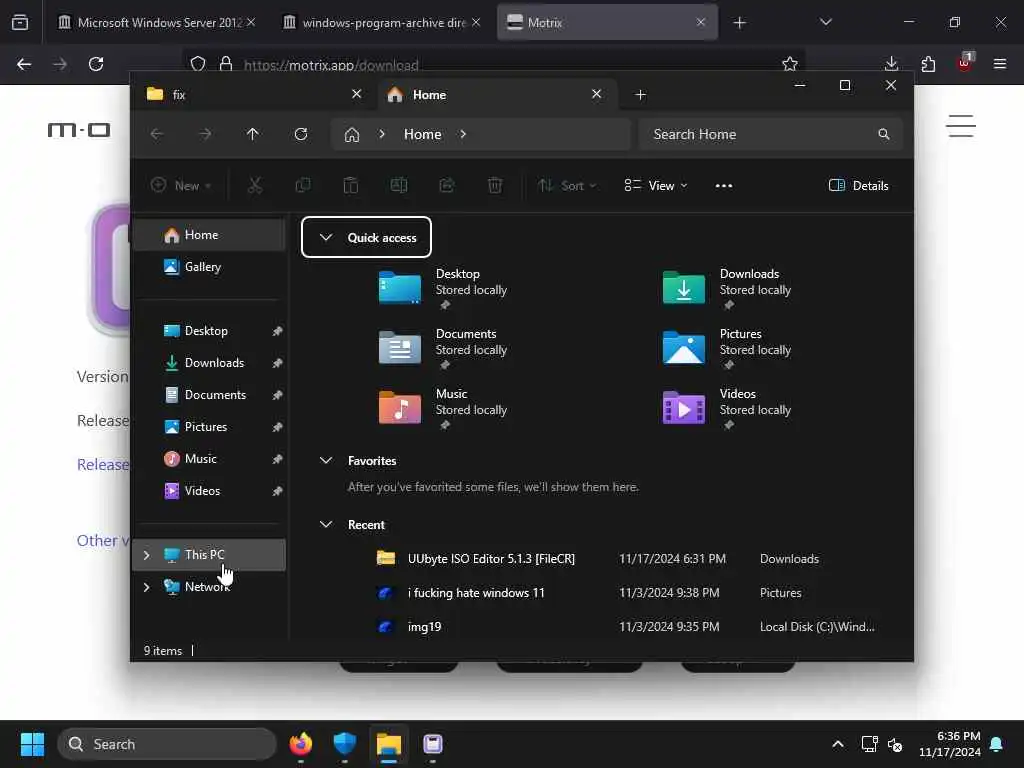The image size is (1024, 768).
Task: Collapse the Favorites section chevron
Action: pos(326,461)
